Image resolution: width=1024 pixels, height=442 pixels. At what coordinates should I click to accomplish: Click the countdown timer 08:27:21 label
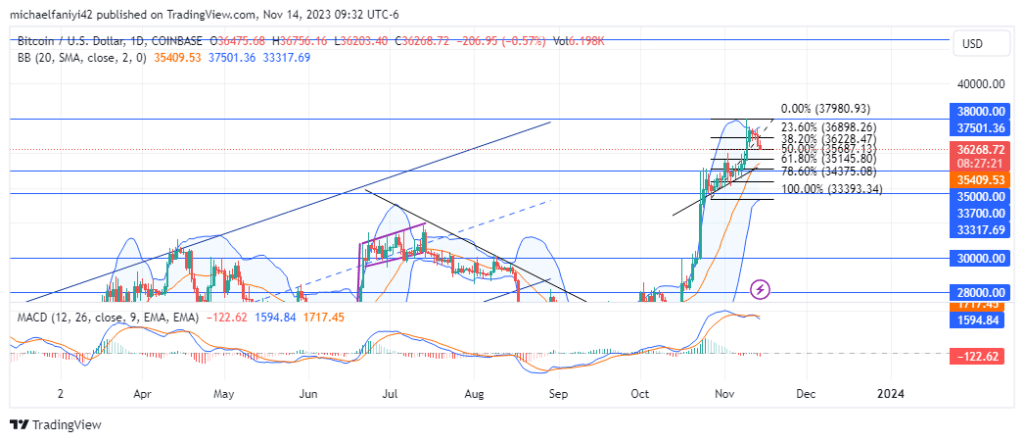[979, 163]
